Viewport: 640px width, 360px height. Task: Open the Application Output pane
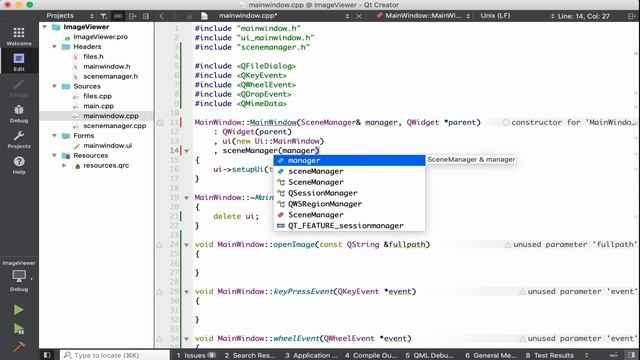pos(311,355)
